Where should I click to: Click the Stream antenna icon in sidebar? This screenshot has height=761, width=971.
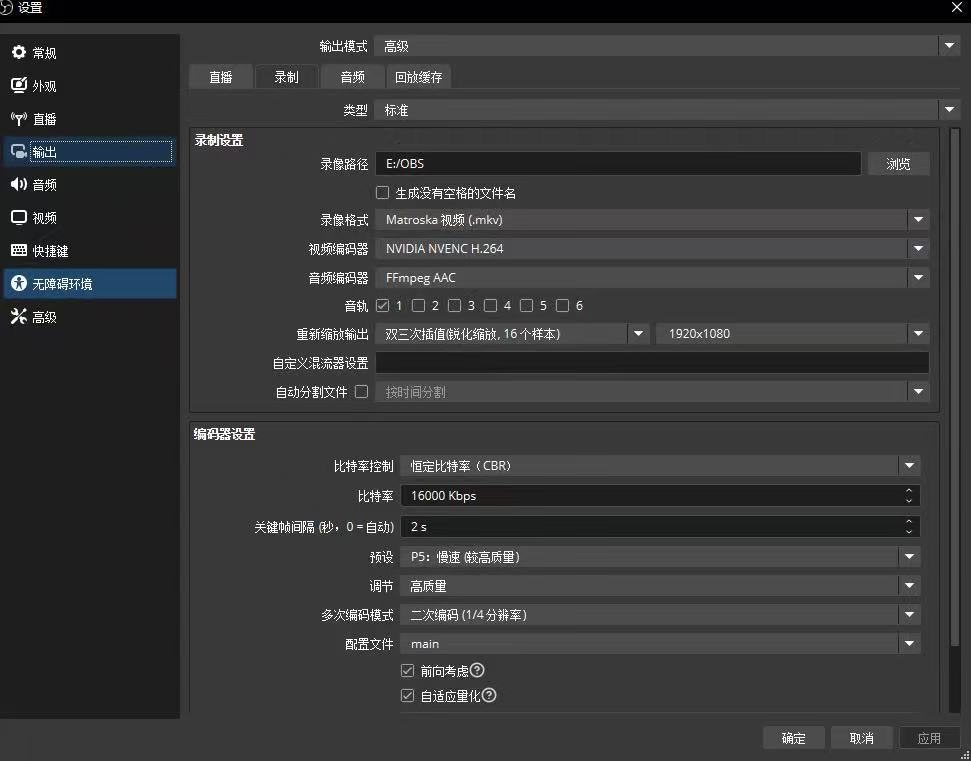[x=19, y=118]
